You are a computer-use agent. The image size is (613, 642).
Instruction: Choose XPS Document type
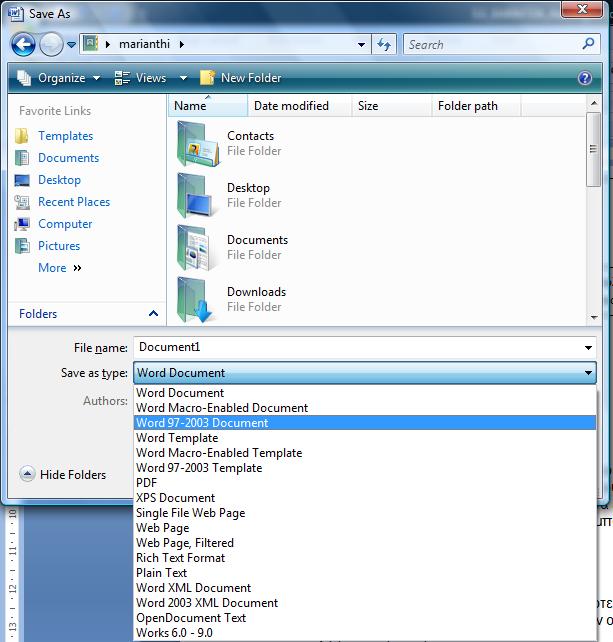click(x=364, y=498)
